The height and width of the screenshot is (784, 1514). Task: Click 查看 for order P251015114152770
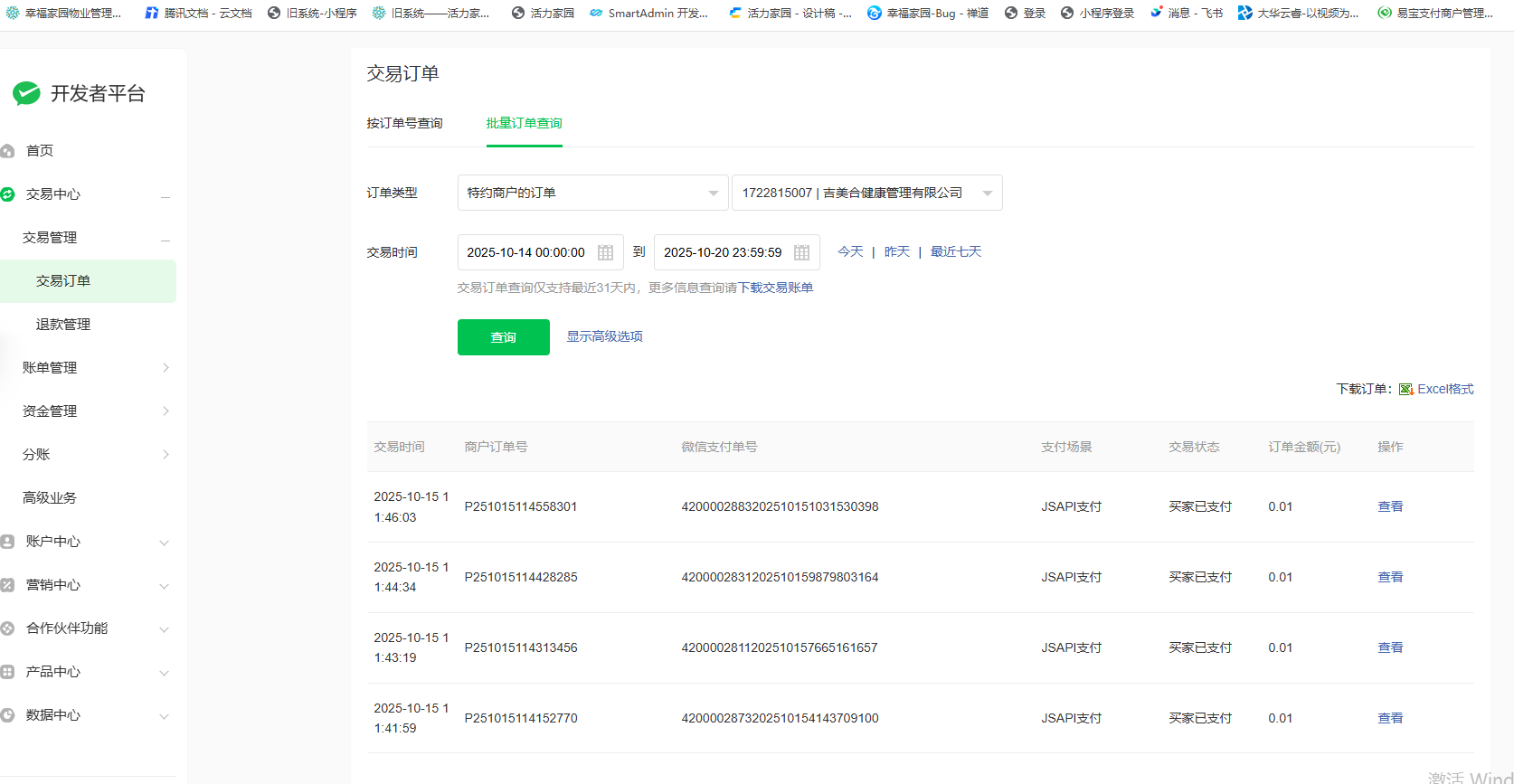(1390, 718)
